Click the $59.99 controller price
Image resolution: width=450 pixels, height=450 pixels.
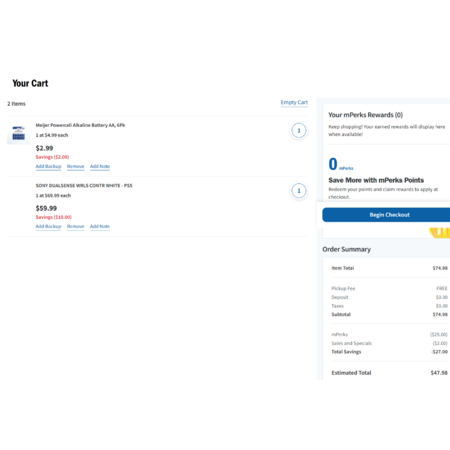tap(46, 208)
